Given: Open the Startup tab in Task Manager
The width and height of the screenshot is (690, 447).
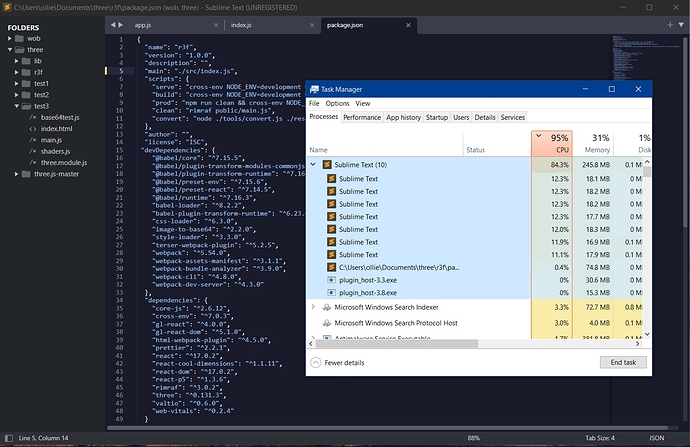Looking at the screenshot, I should tap(437, 117).
